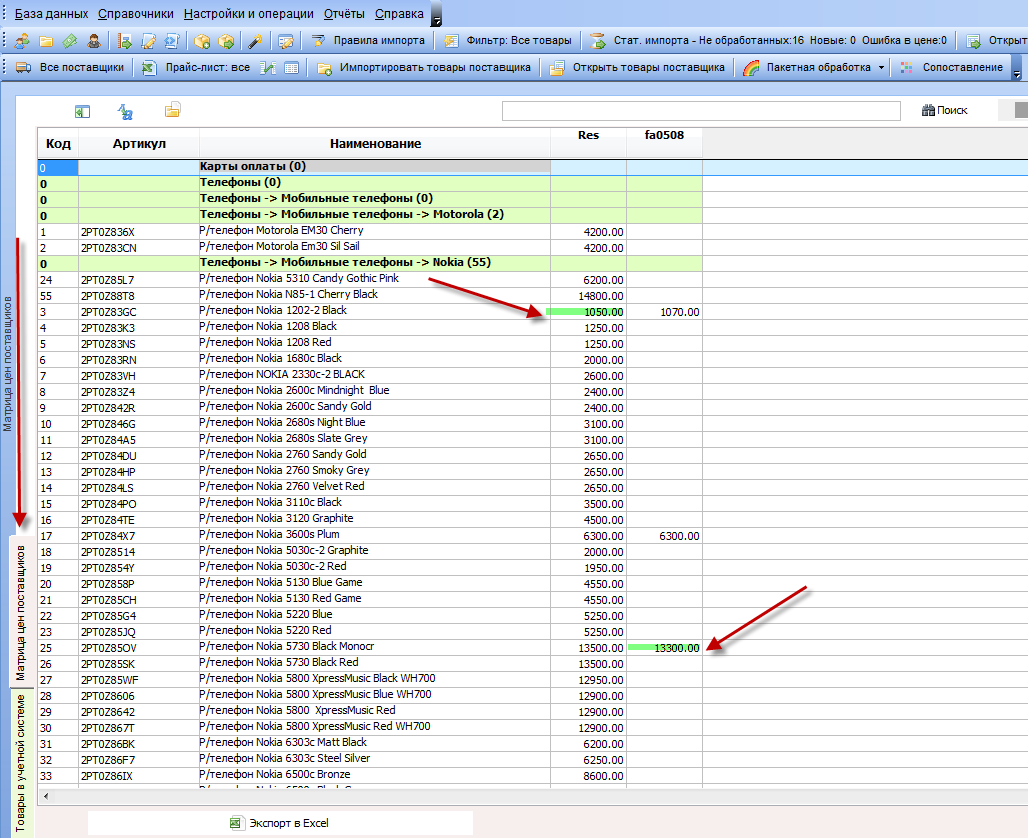
Task: Click the box with green arrow icon
Action: (226, 41)
